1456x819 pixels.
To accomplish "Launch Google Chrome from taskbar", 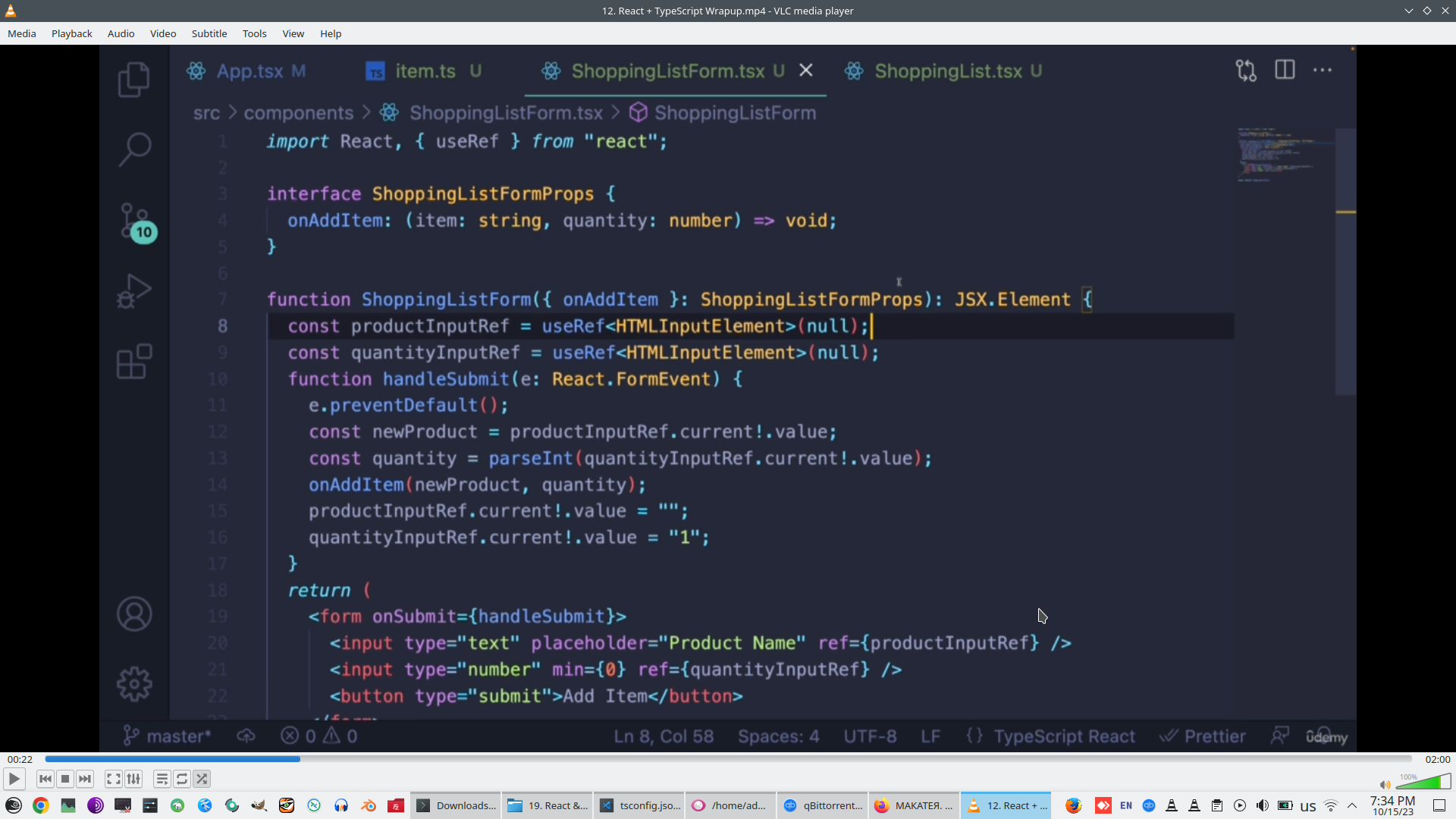I will tap(41, 805).
